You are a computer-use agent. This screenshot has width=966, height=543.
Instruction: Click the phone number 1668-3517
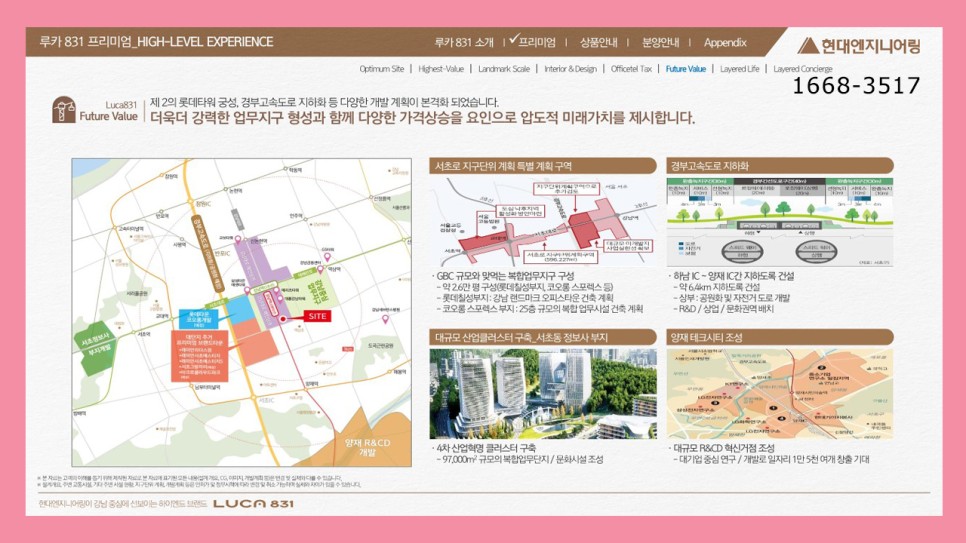(856, 86)
